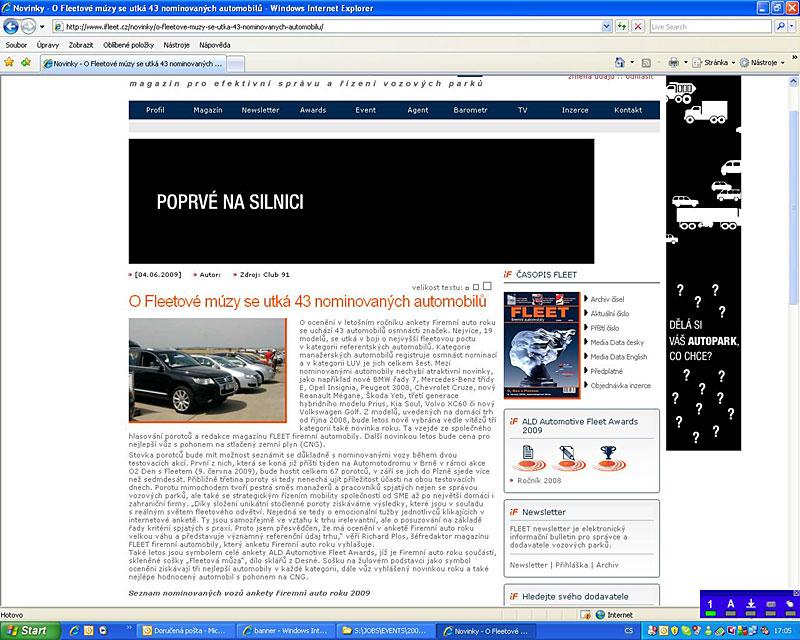Image resolution: width=800 pixels, height=640 pixels.
Task: Click the Print icon in command bar
Action: pos(673,62)
